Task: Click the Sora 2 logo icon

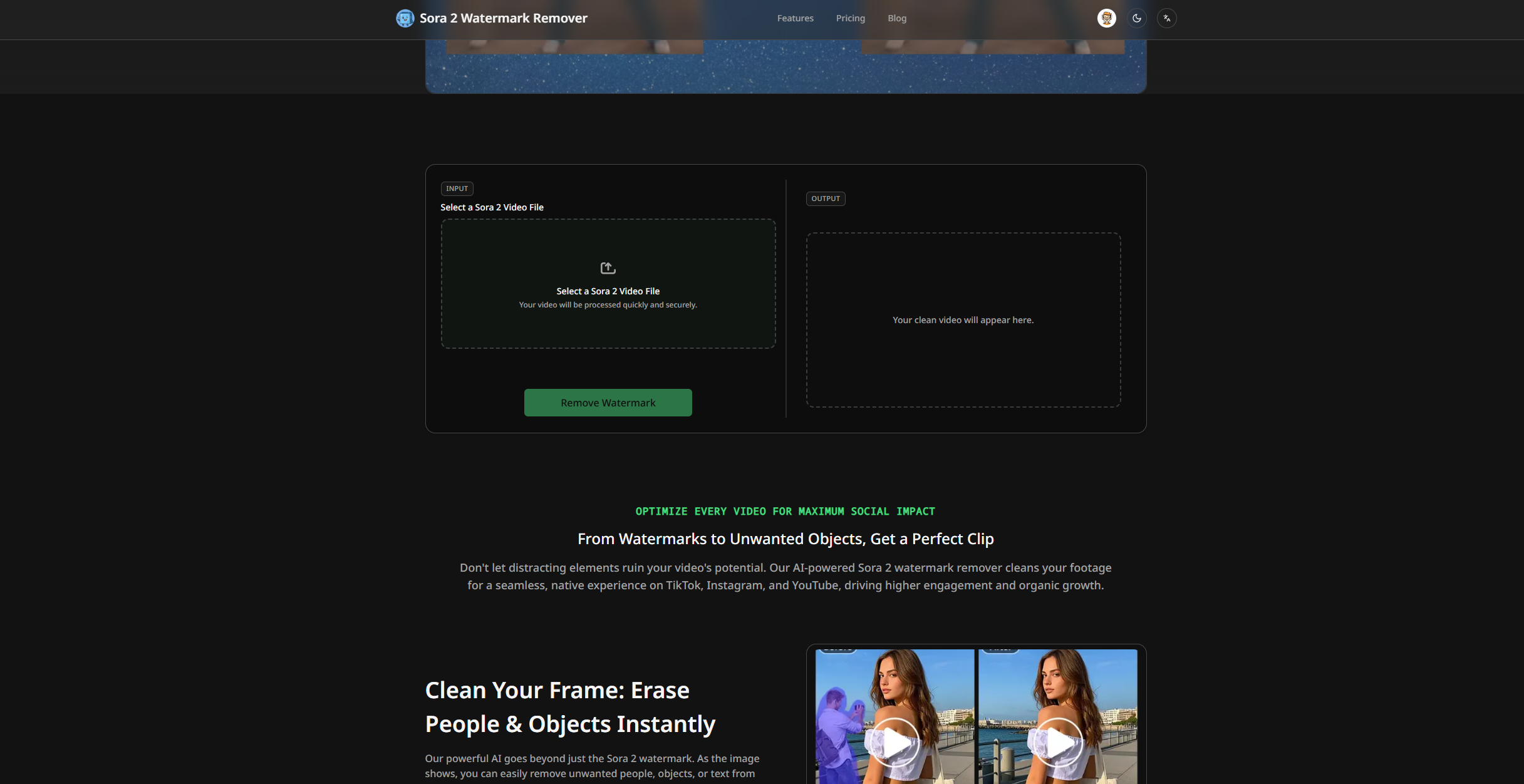Action: tap(405, 18)
